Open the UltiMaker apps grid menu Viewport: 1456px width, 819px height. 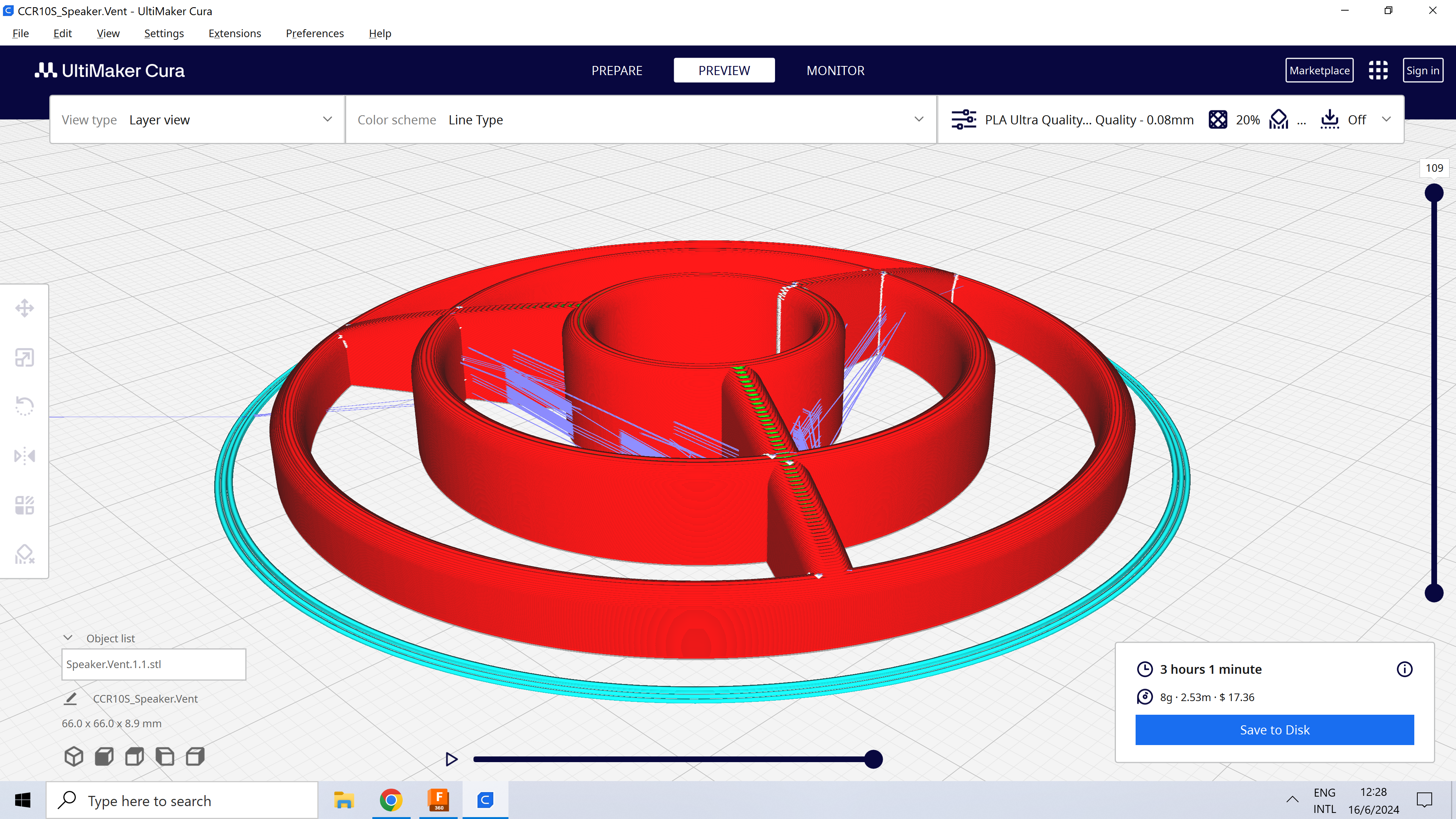coord(1378,70)
